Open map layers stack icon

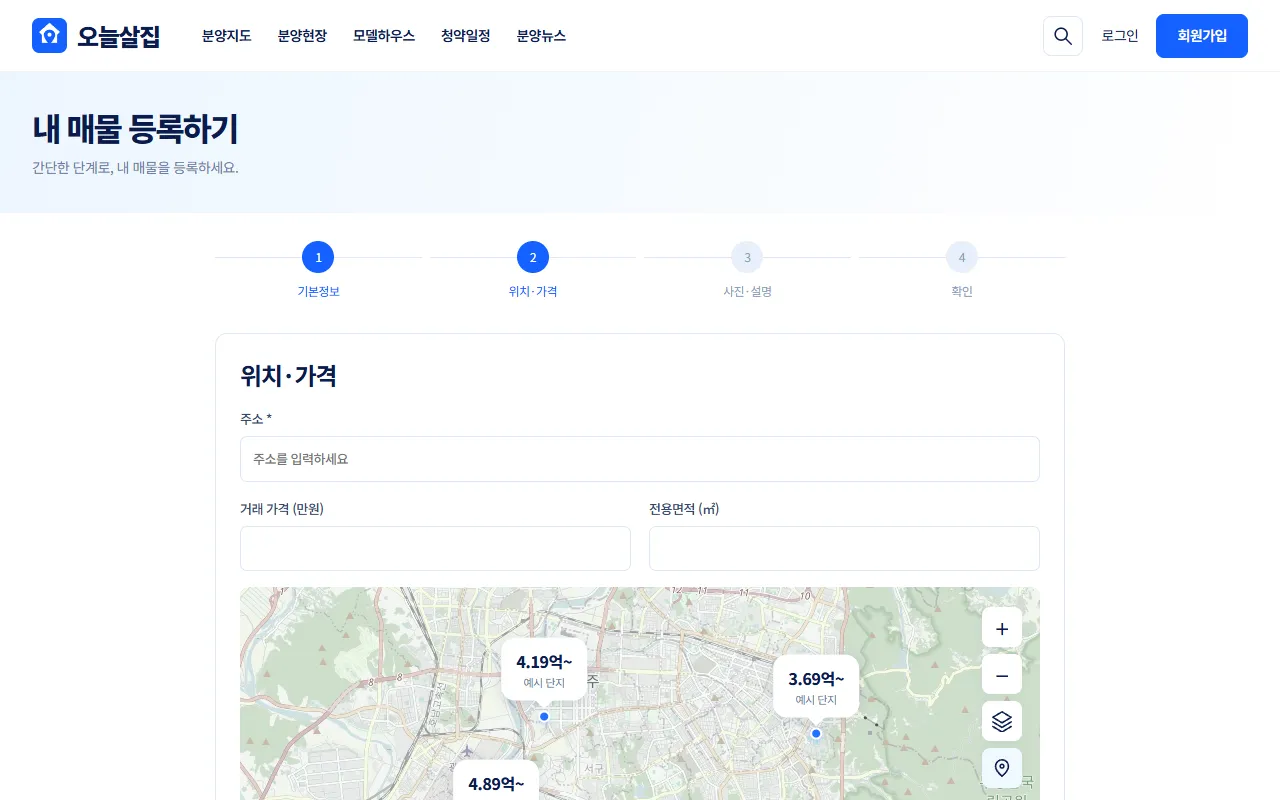click(x=1002, y=721)
